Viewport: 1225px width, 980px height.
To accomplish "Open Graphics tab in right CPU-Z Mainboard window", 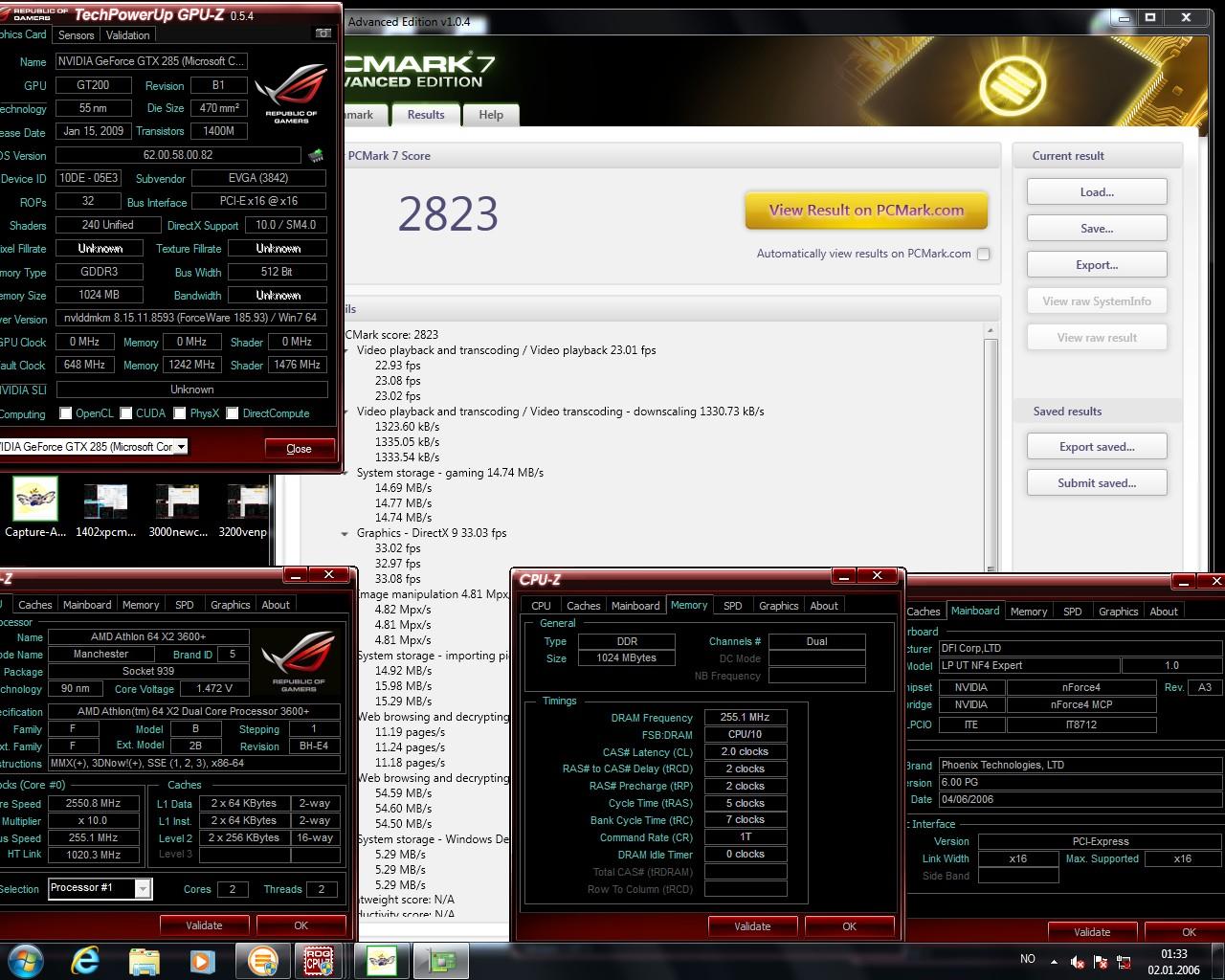I will pos(1119,612).
